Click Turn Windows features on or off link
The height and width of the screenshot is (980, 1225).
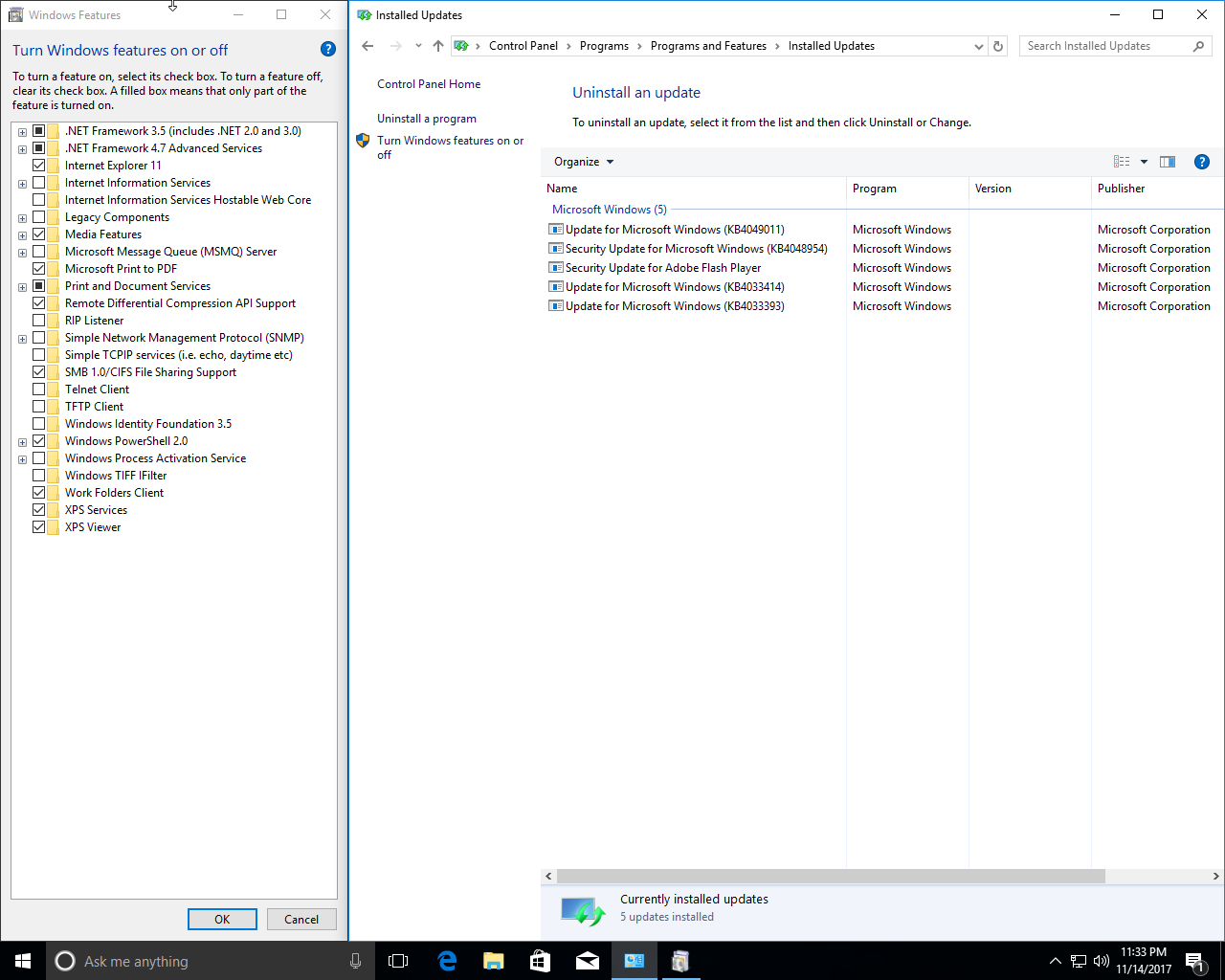(x=450, y=147)
